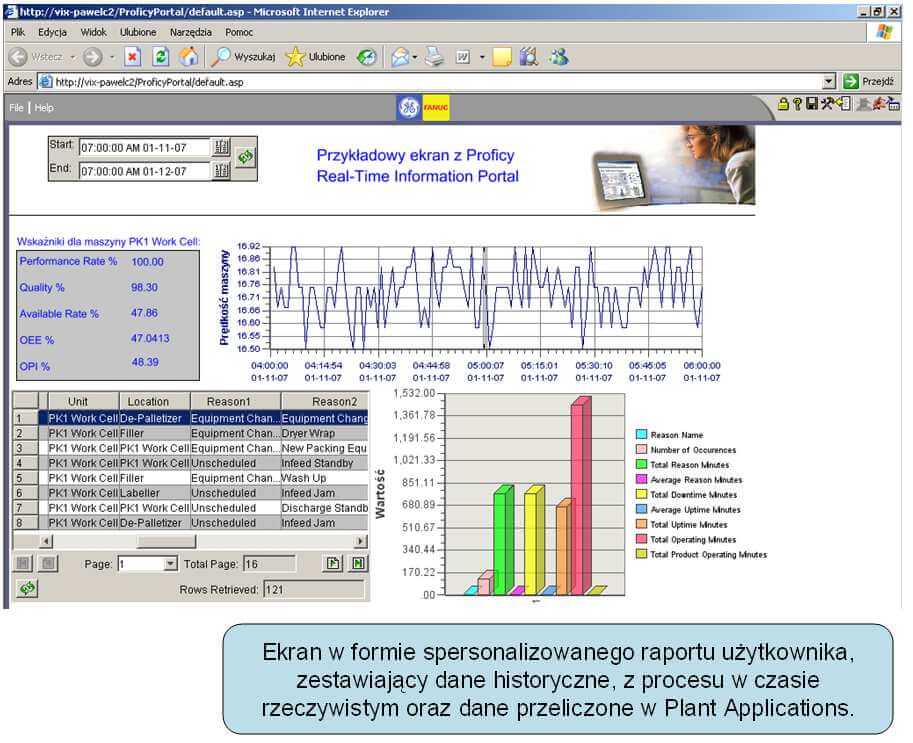Go to first page of table

[23, 563]
